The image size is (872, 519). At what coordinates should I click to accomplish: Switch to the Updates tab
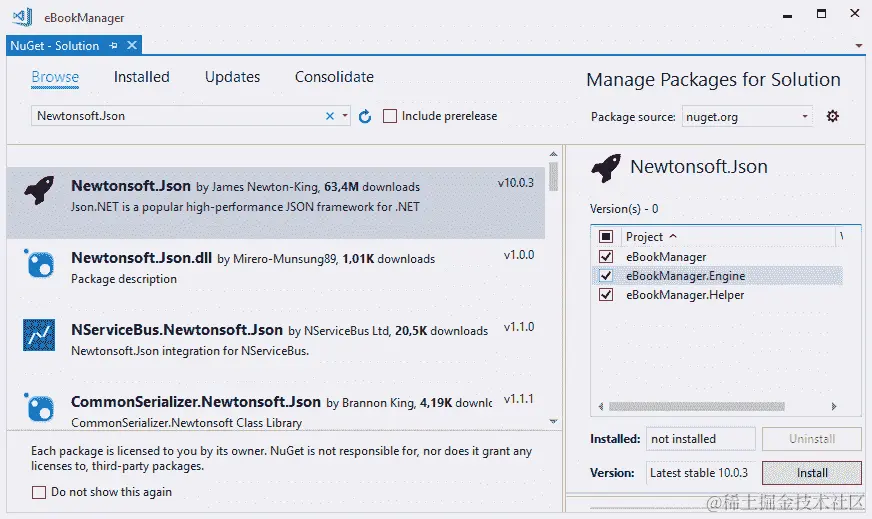tap(232, 77)
